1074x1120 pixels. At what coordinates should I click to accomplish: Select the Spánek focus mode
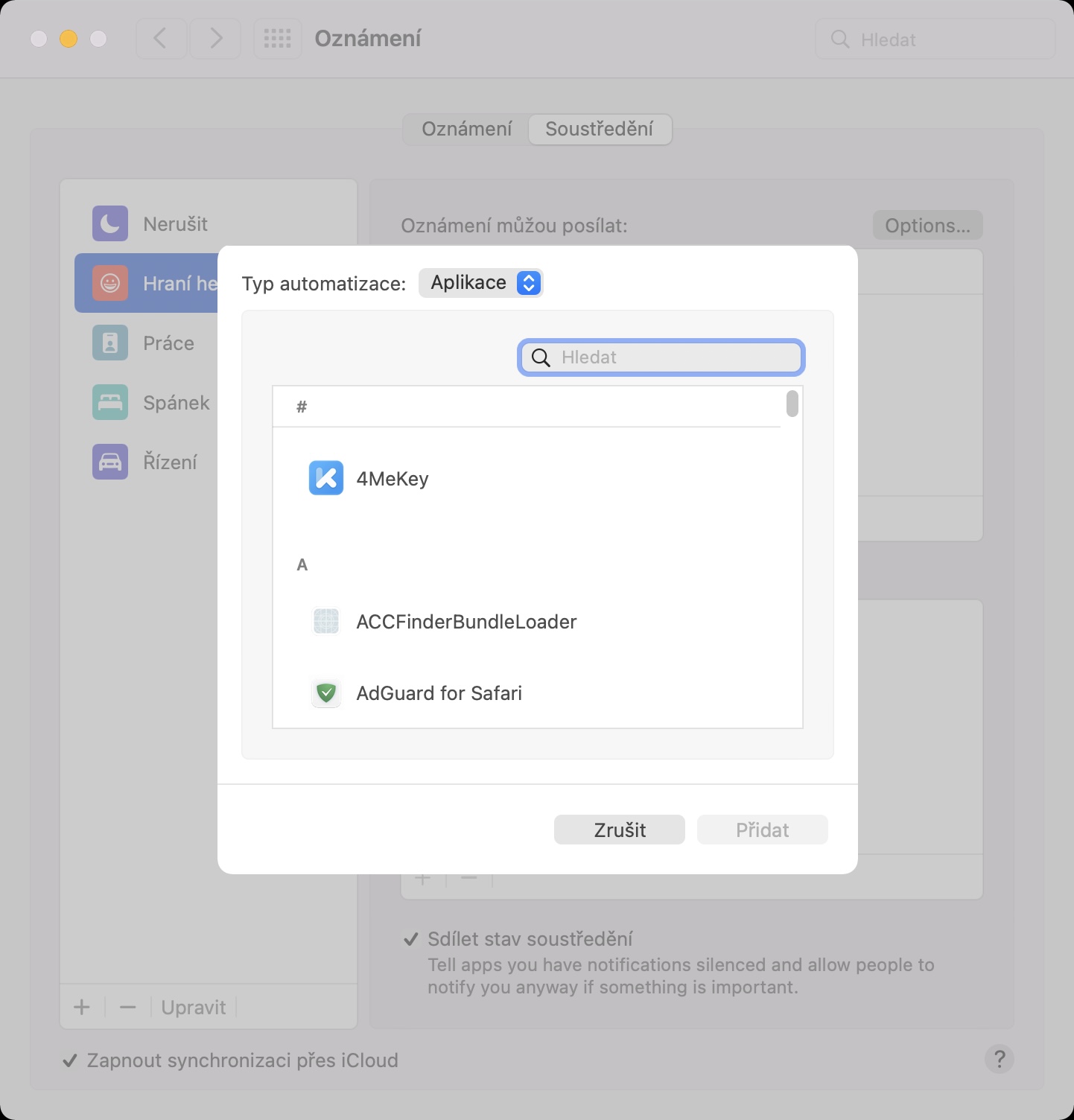click(x=146, y=402)
